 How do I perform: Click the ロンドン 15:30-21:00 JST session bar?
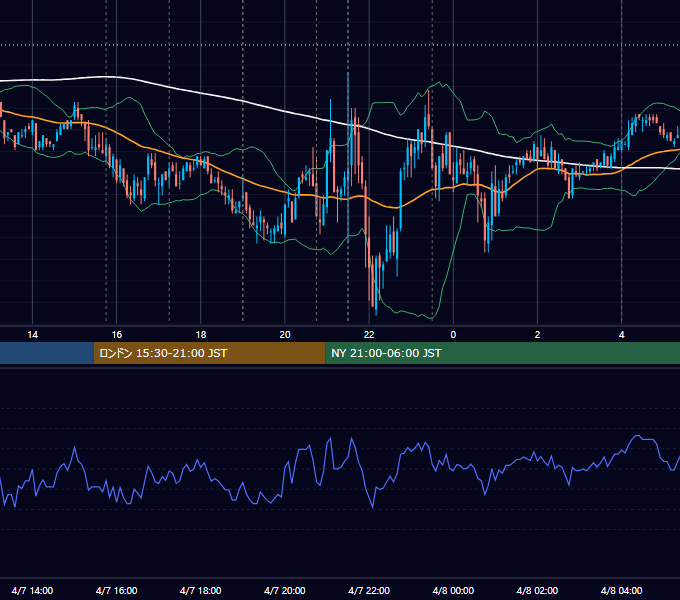pos(209,353)
